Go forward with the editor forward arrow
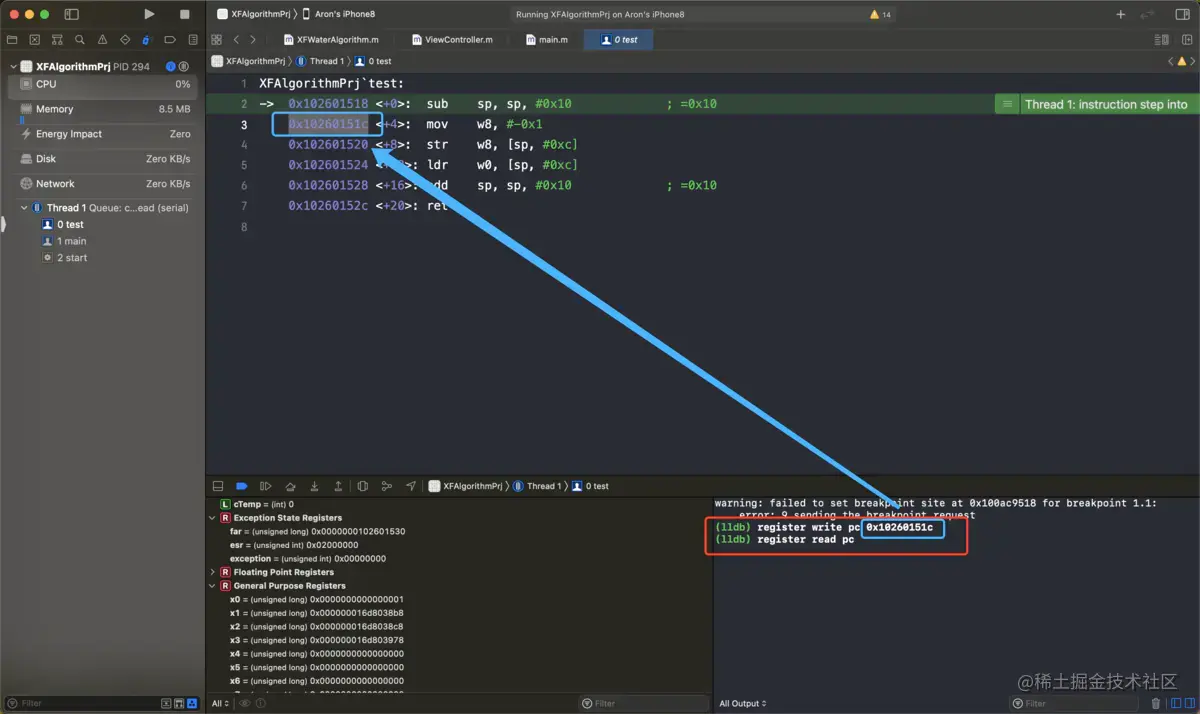The width and height of the screenshot is (1200, 714). point(253,40)
